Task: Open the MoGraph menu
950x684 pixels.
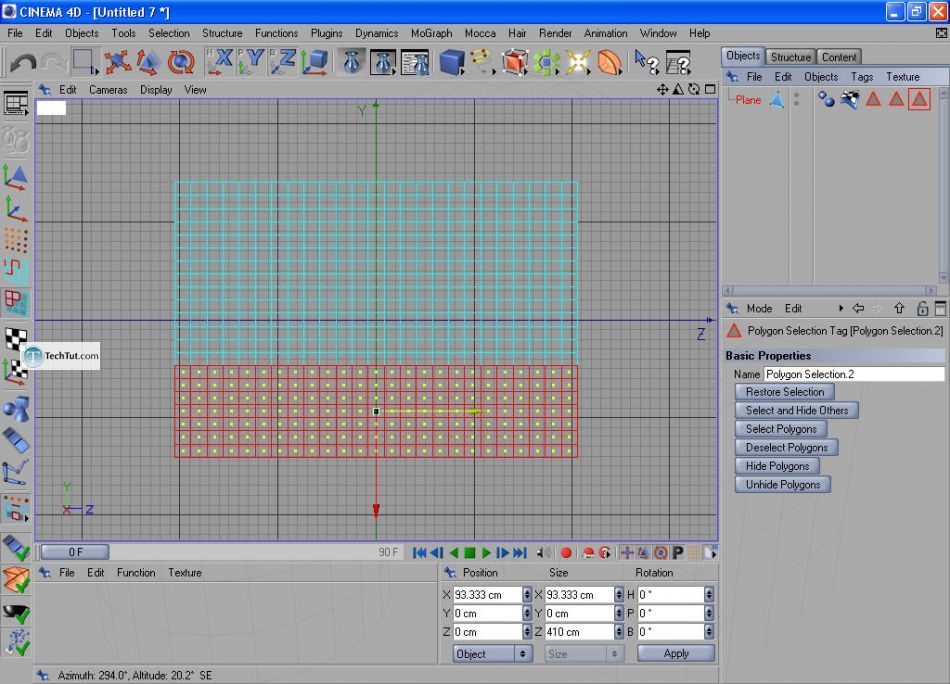Action: click(x=431, y=33)
